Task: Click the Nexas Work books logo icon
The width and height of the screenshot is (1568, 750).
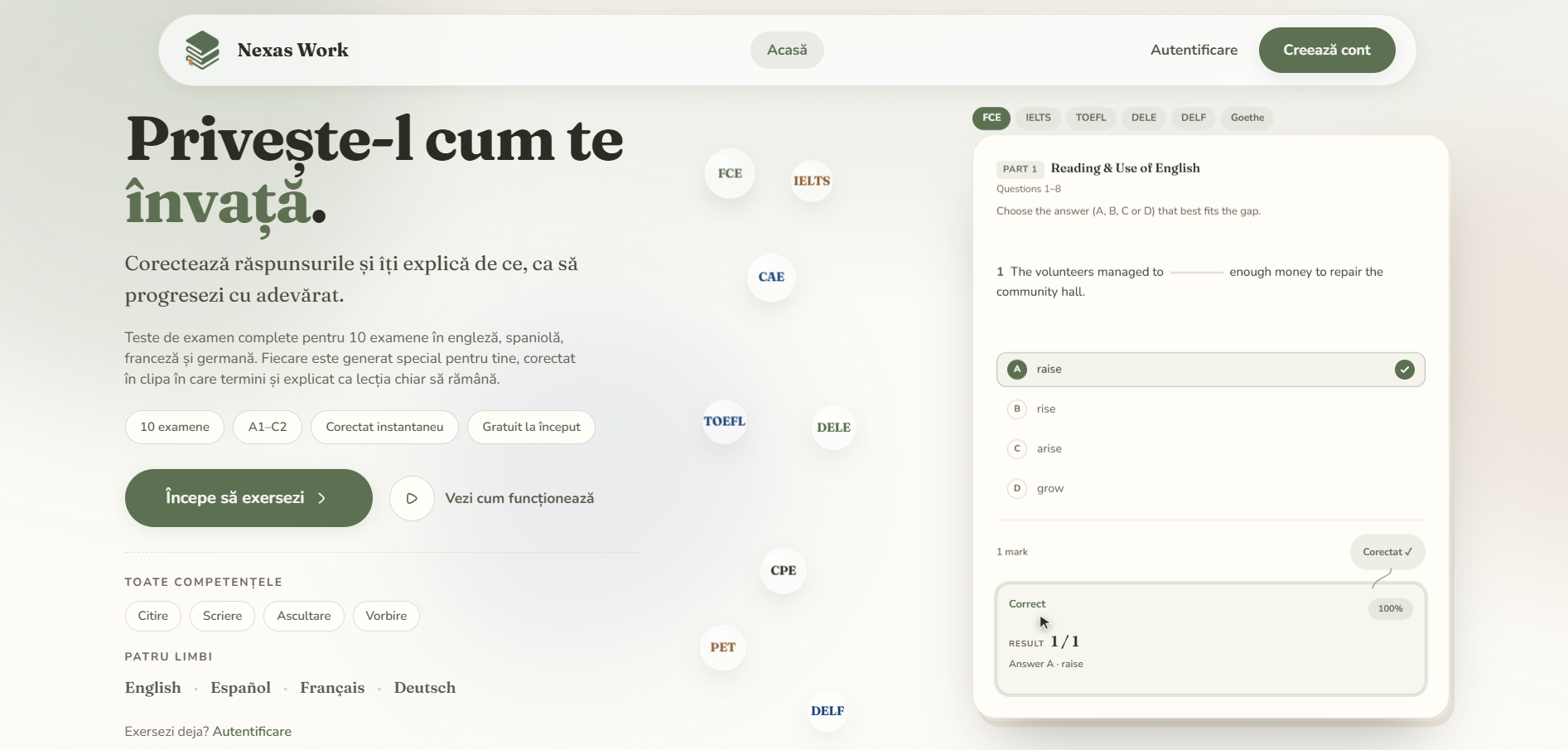Action: tap(202, 51)
